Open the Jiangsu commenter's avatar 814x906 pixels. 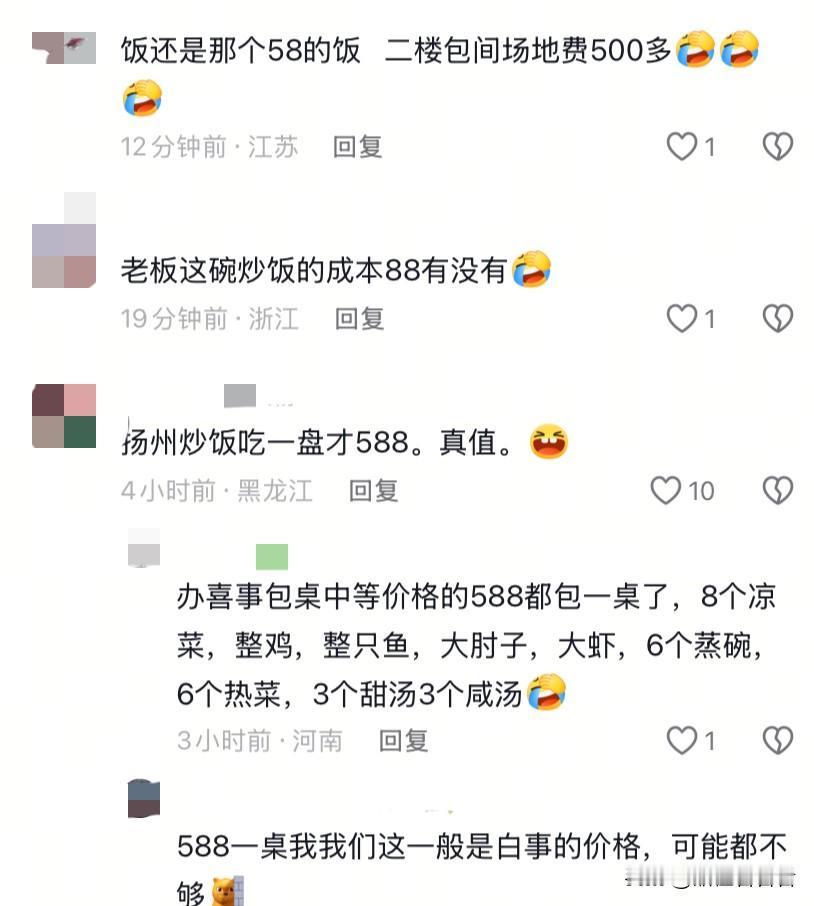tap(64, 47)
